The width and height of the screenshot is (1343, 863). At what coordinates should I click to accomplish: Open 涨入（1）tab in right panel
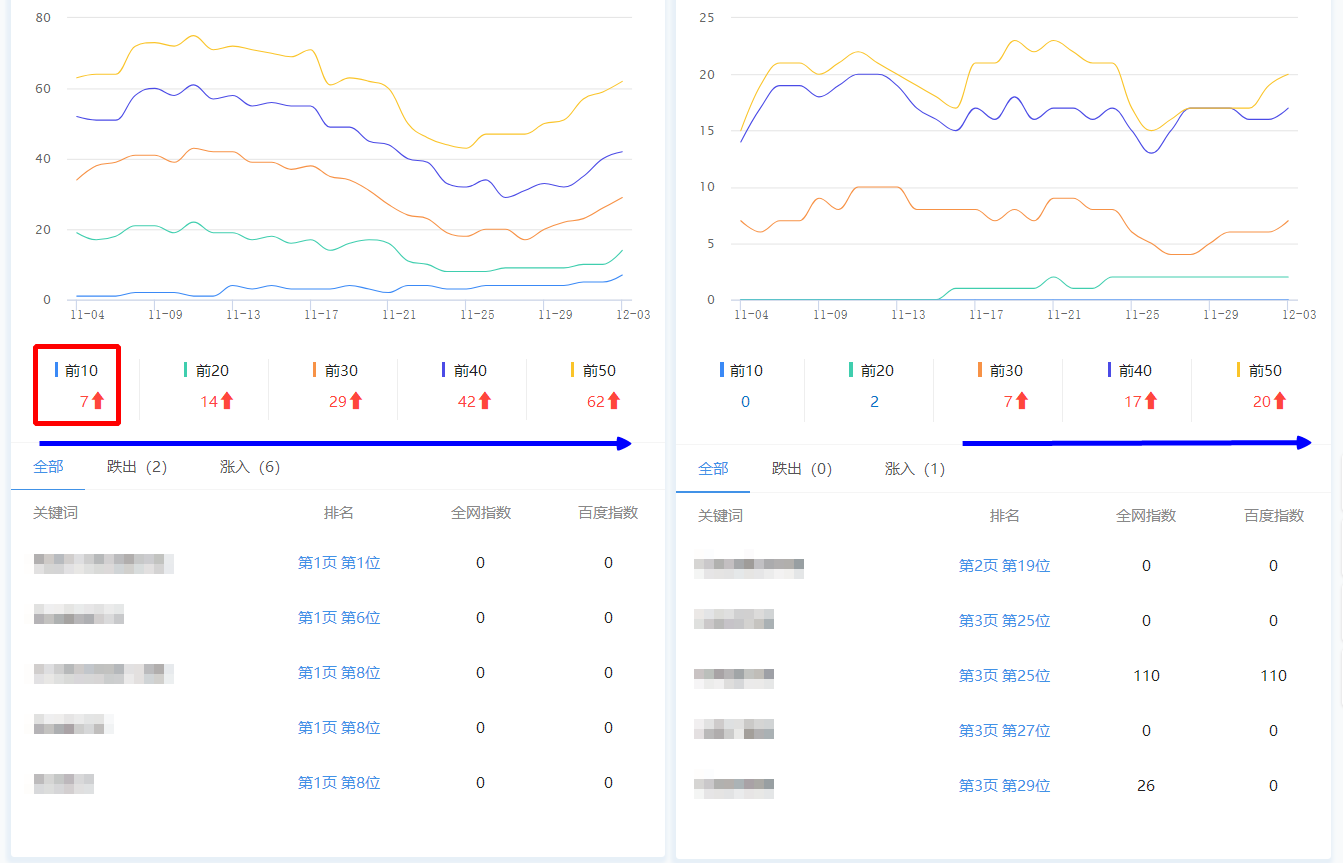pyautogui.click(x=915, y=469)
